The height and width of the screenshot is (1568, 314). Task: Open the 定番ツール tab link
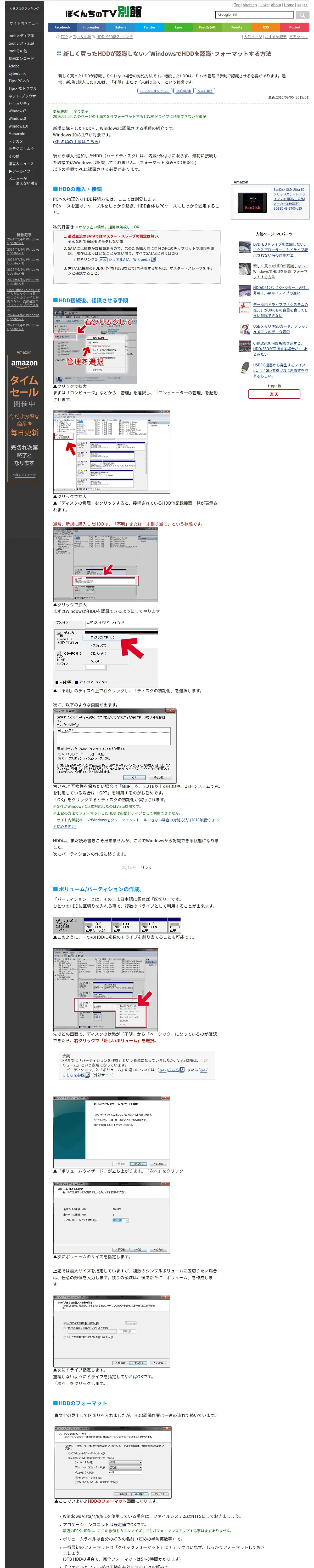298,37
